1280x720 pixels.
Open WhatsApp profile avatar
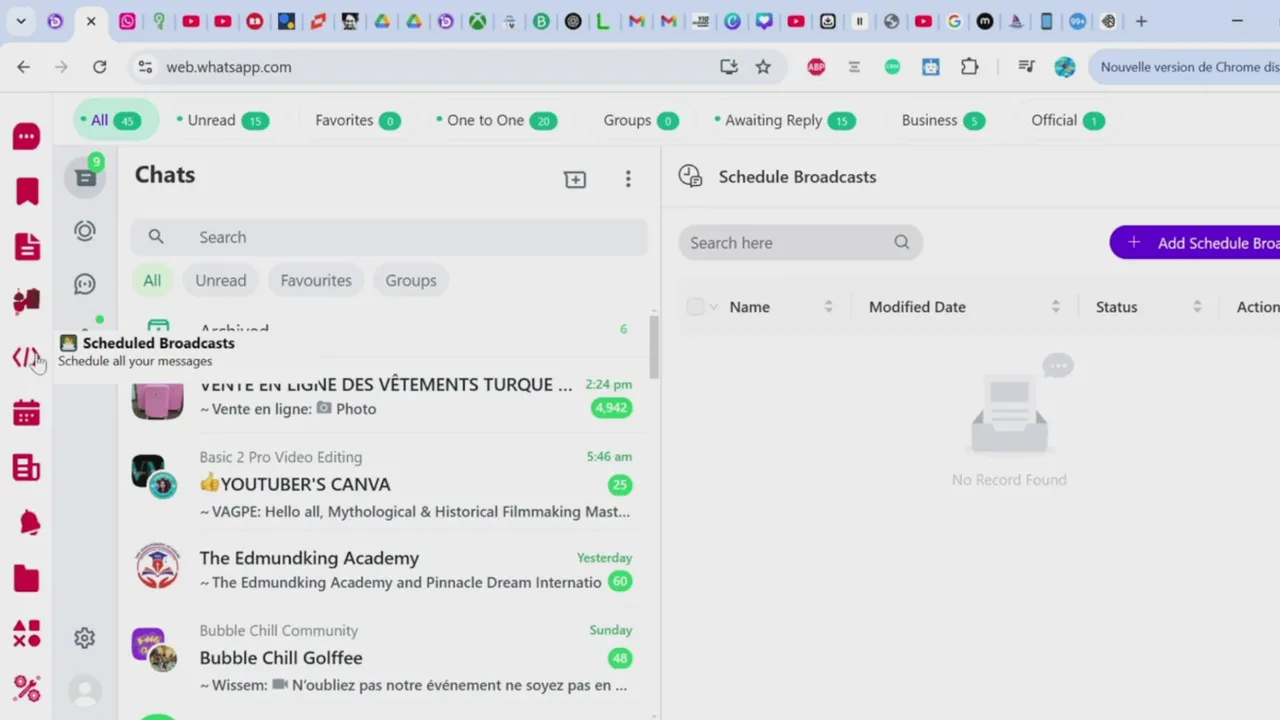coord(85,691)
